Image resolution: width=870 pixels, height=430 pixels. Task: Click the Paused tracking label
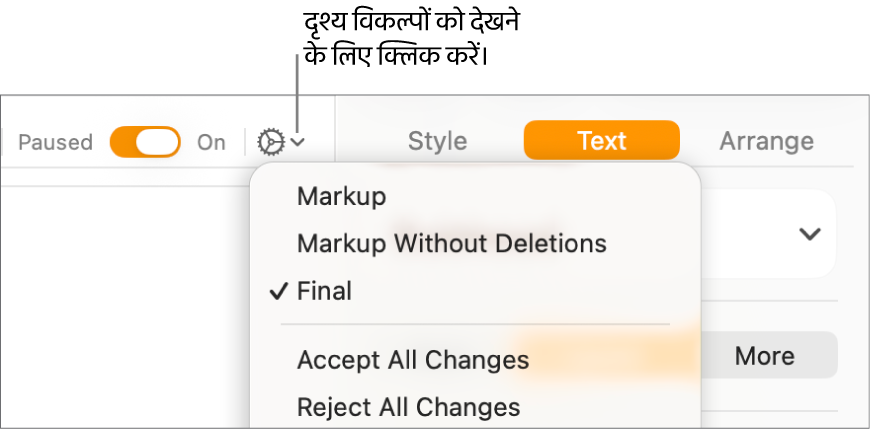(55, 142)
